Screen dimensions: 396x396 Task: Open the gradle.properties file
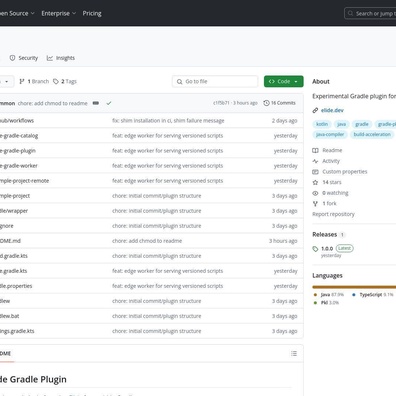[x=16, y=286]
